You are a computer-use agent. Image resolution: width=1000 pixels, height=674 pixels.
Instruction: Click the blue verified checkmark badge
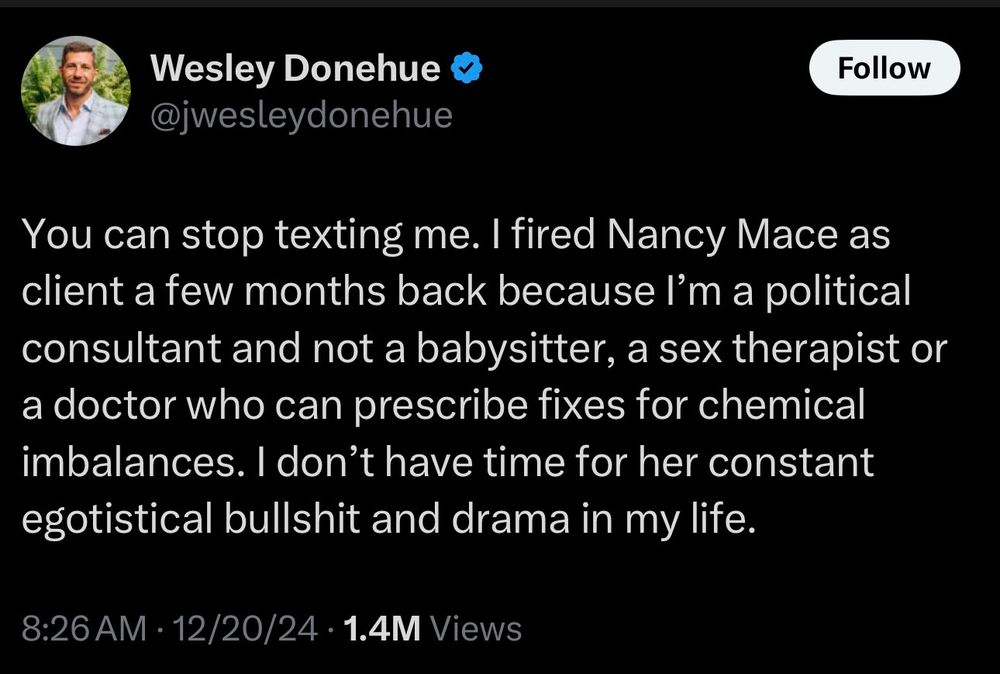point(467,68)
